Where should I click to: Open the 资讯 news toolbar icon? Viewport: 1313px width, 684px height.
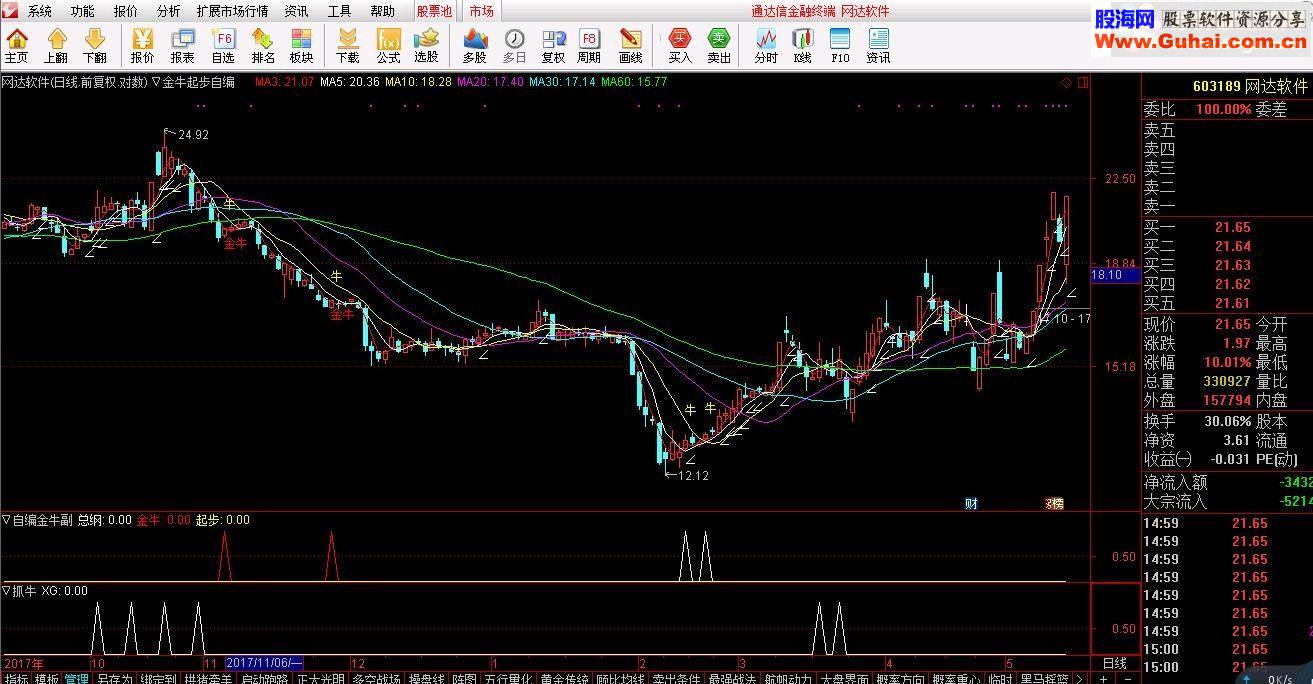coord(878,46)
